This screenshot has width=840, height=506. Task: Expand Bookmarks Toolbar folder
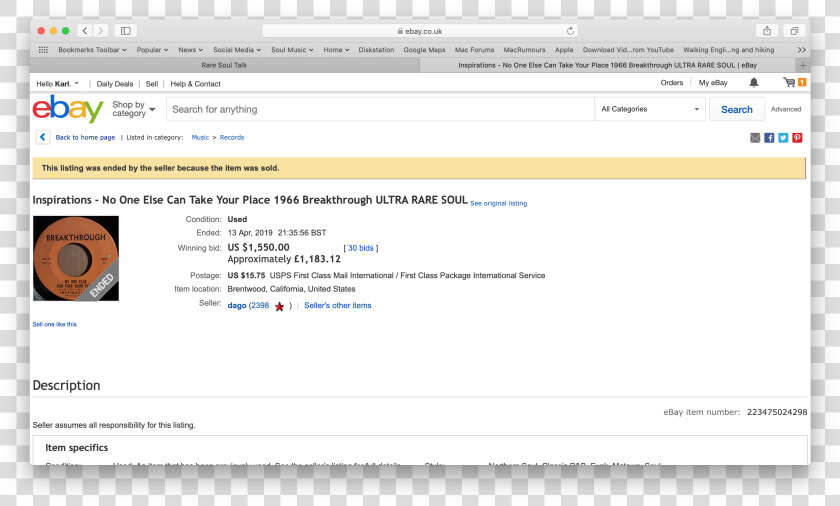(93, 50)
